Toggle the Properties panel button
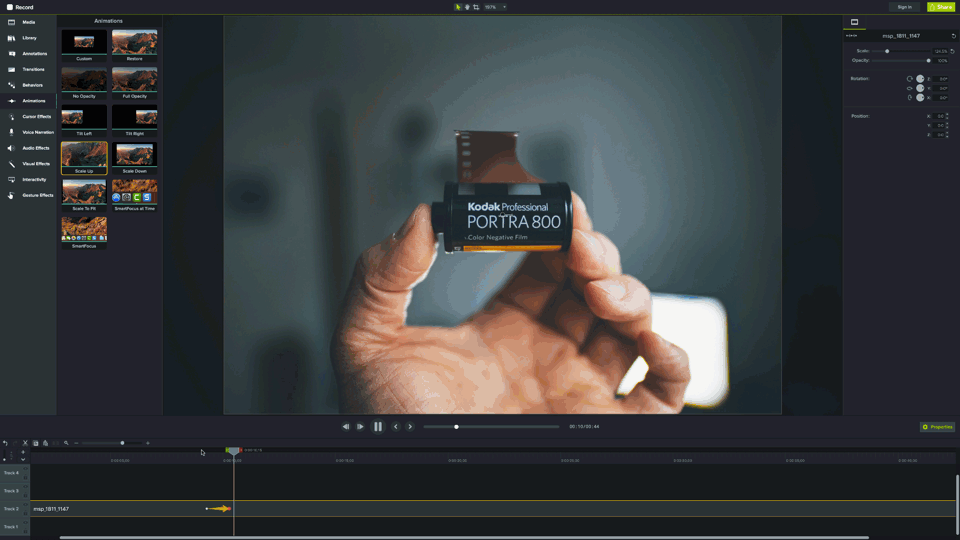The height and width of the screenshot is (540, 960). (937, 427)
